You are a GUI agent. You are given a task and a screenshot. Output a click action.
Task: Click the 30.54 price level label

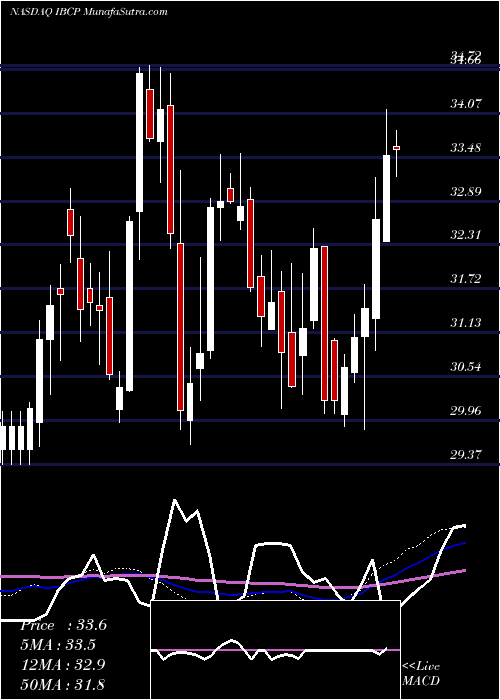(x=466, y=367)
